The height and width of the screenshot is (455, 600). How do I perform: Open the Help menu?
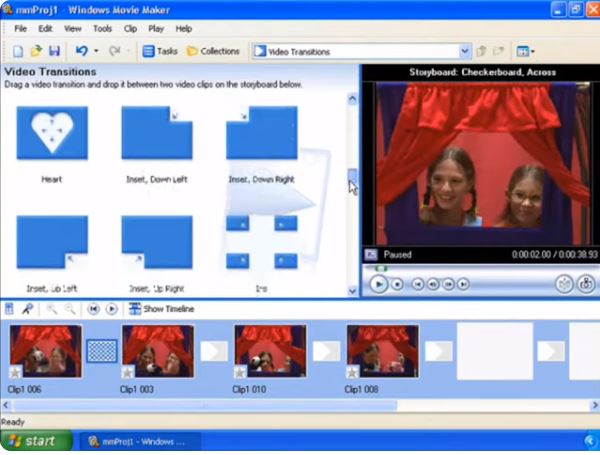tap(184, 29)
